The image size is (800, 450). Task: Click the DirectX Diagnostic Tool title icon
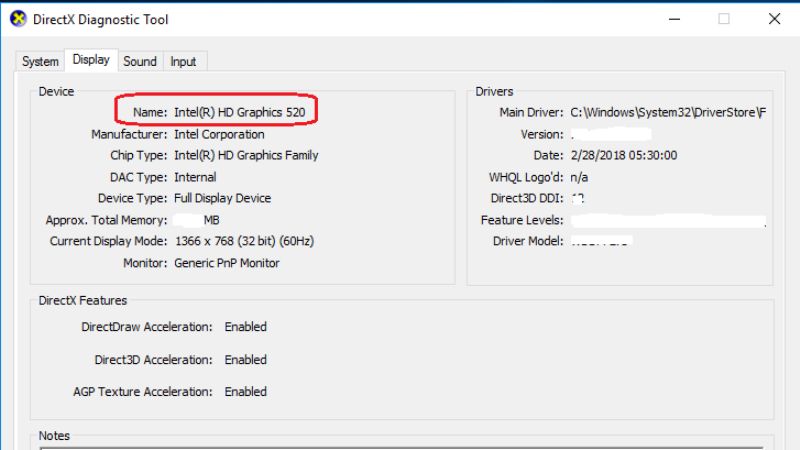[x=18, y=19]
